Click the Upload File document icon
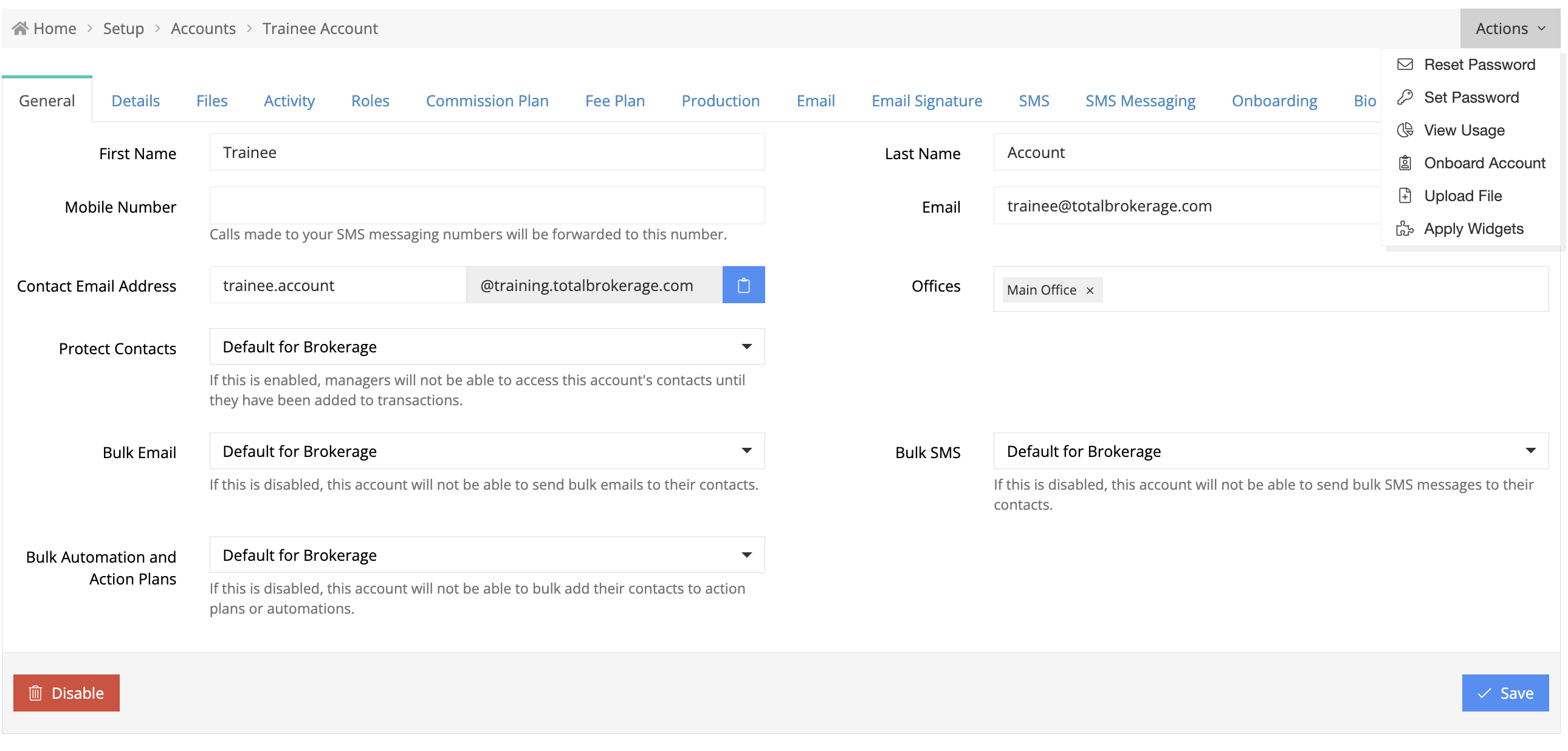The image size is (1568, 751). (x=1405, y=196)
